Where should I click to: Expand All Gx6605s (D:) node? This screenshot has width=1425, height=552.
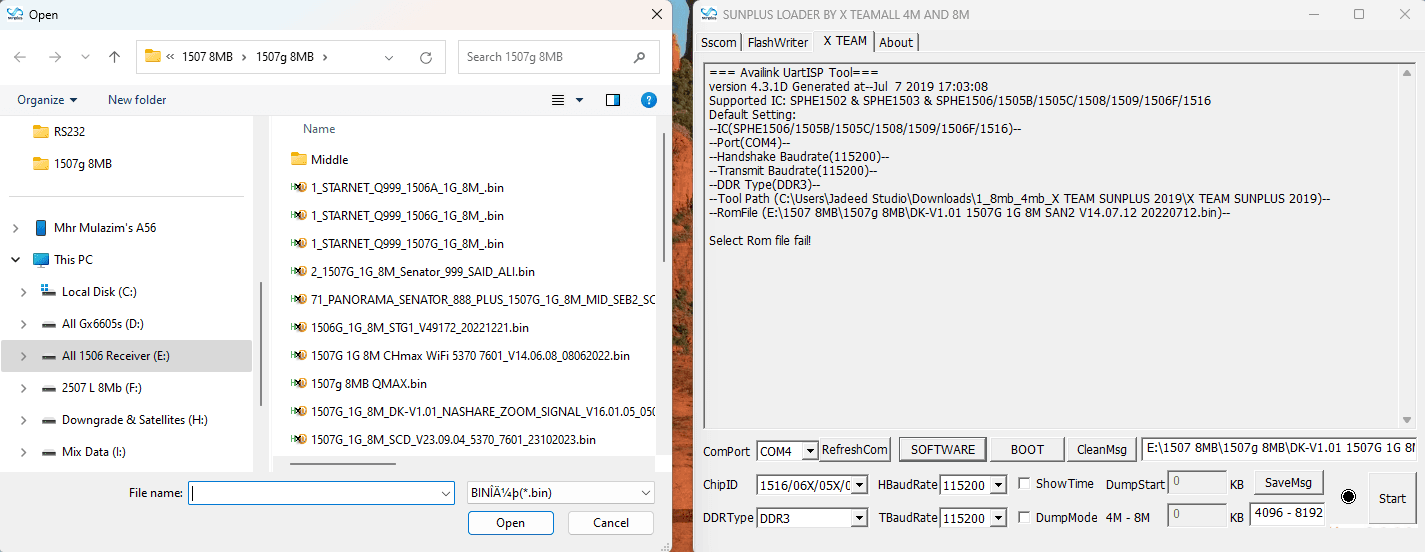[24, 324]
